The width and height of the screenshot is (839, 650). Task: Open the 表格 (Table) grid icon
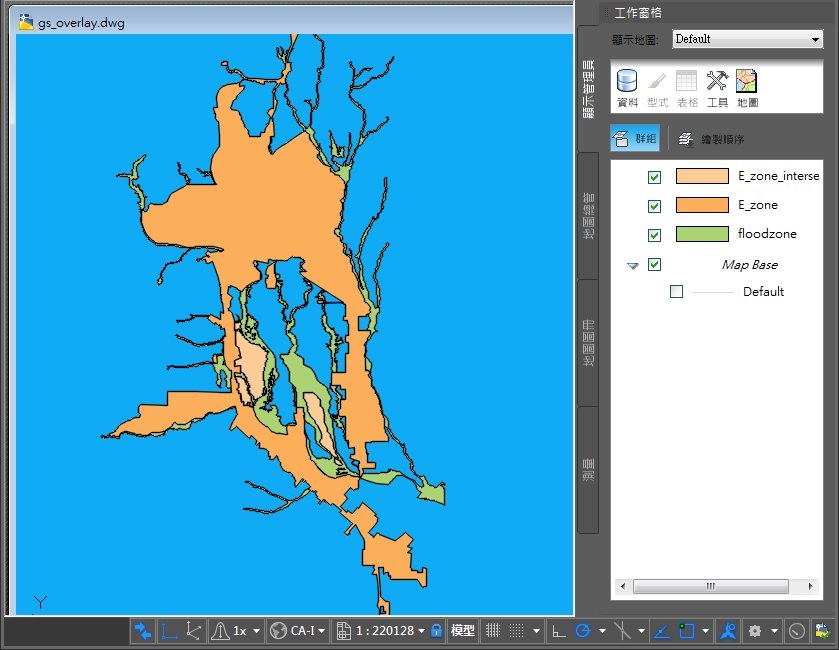(x=687, y=88)
